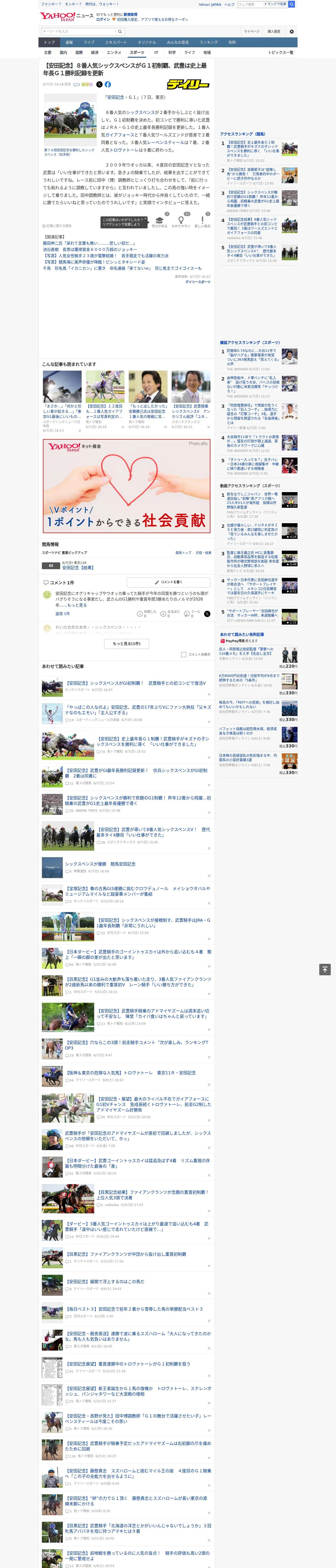Open the 国際 category
The width and height of the screenshot is (336, 1568).
click(79, 52)
